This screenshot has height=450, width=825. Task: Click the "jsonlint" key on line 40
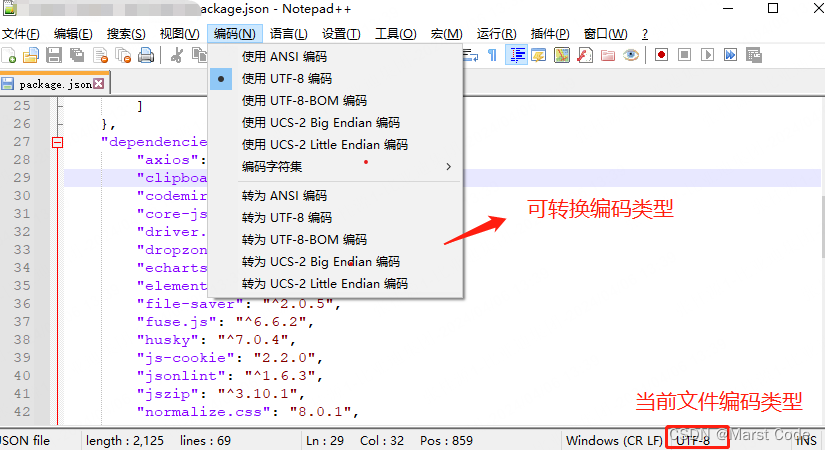[182, 376]
